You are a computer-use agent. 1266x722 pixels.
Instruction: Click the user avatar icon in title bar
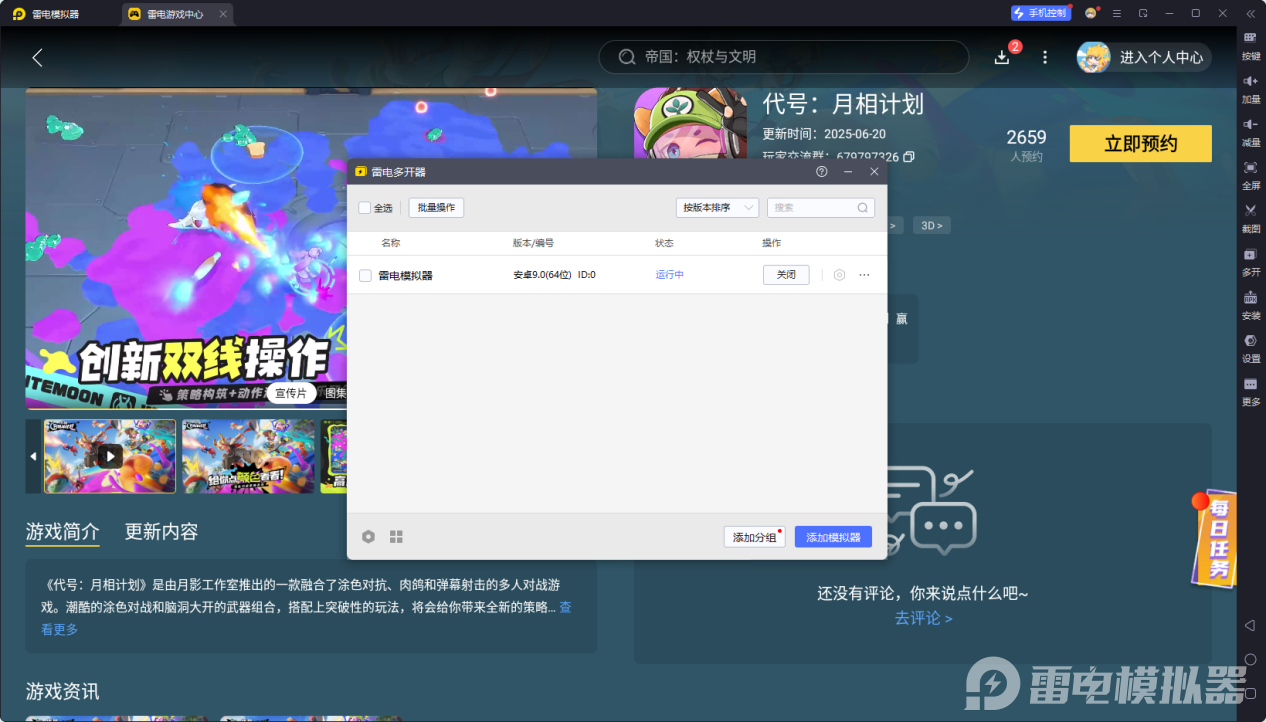click(1090, 13)
